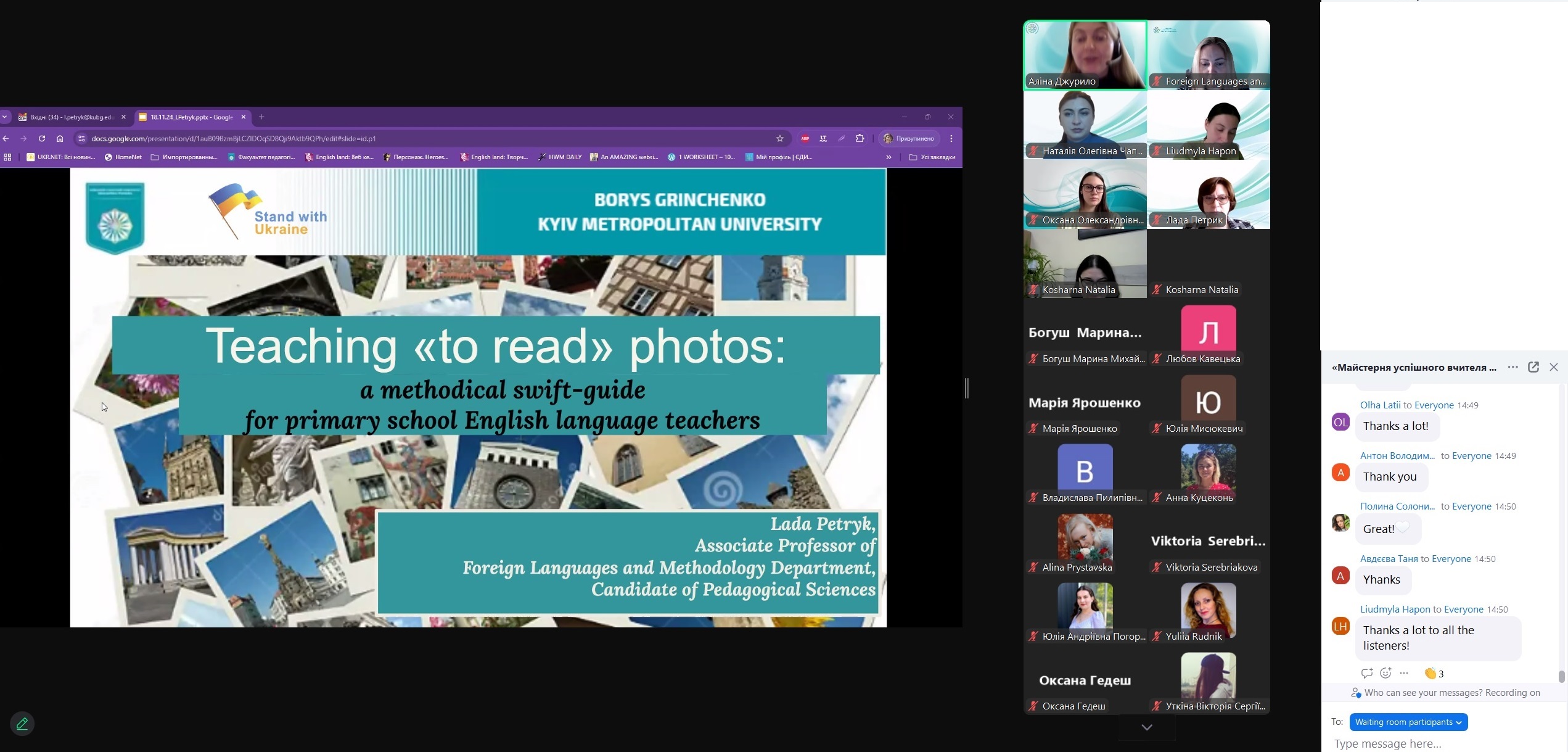Expand more participants with down chevron
Image resolution: width=1568 pixels, height=752 pixels.
click(x=1146, y=727)
